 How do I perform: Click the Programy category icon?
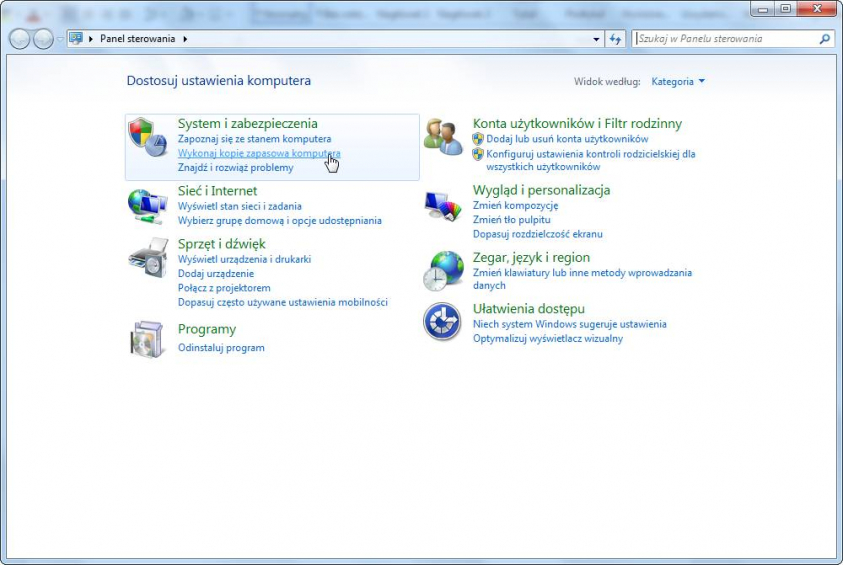point(148,339)
